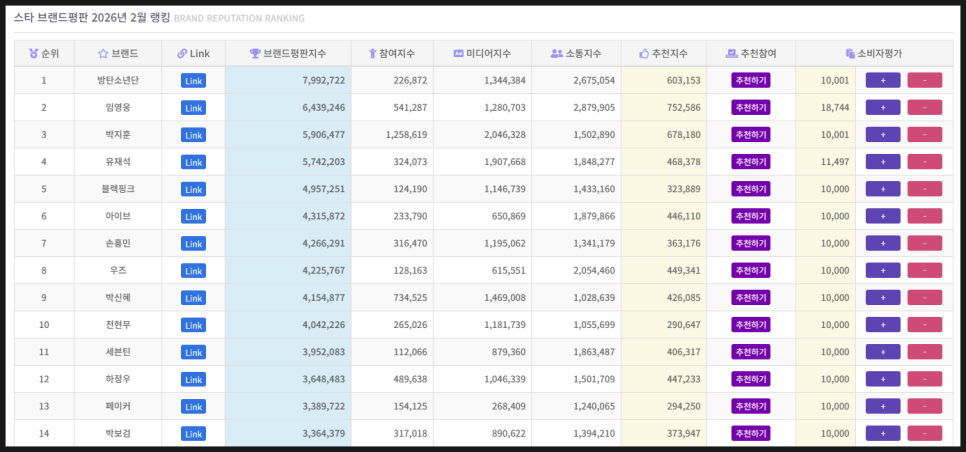The image size is (966, 452).
Task: Click minus button in 방탄소년단 row
Action: [925, 81]
